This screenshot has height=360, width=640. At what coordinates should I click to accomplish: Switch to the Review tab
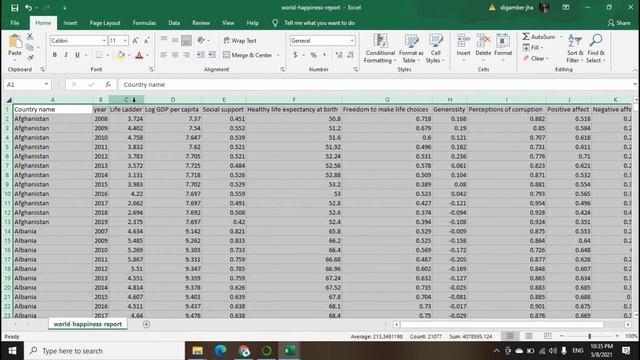click(x=201, y=23)
